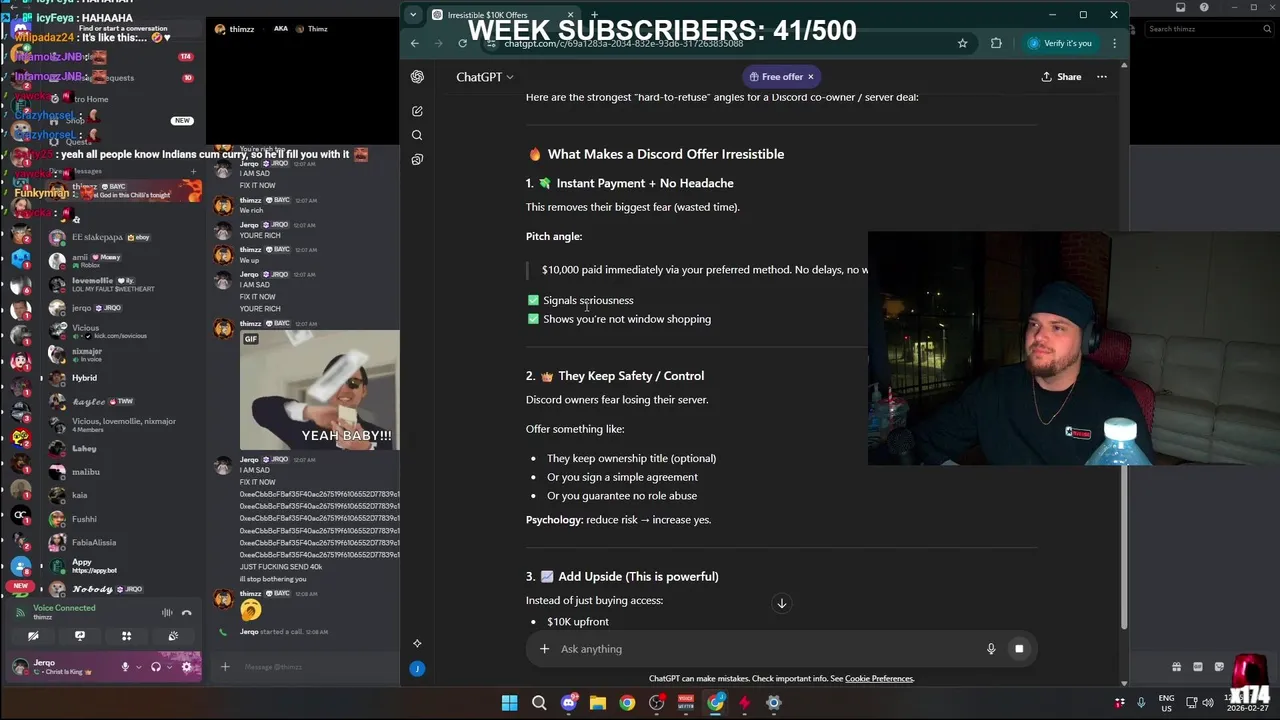Stop the ChatGPT response generation

[x=1019, y=649]
